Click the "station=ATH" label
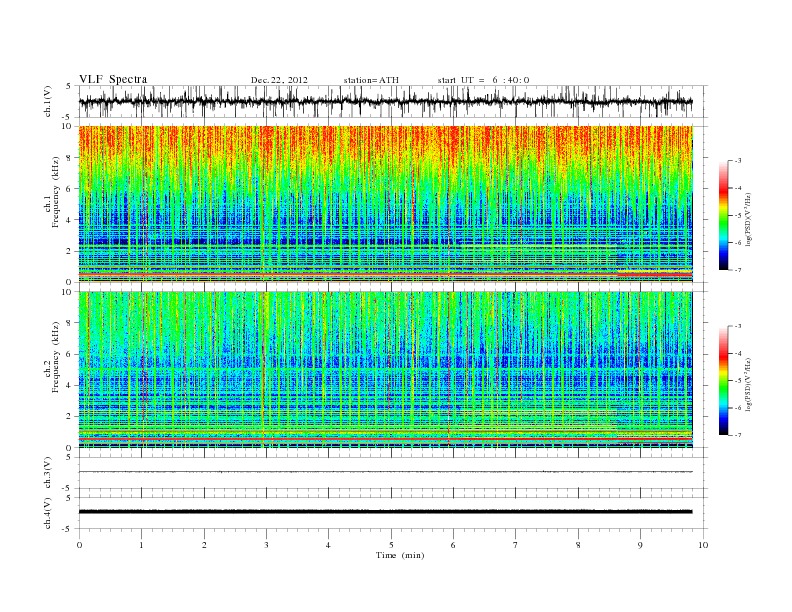The height and width of the screenshot is (612, 792). 371,80
